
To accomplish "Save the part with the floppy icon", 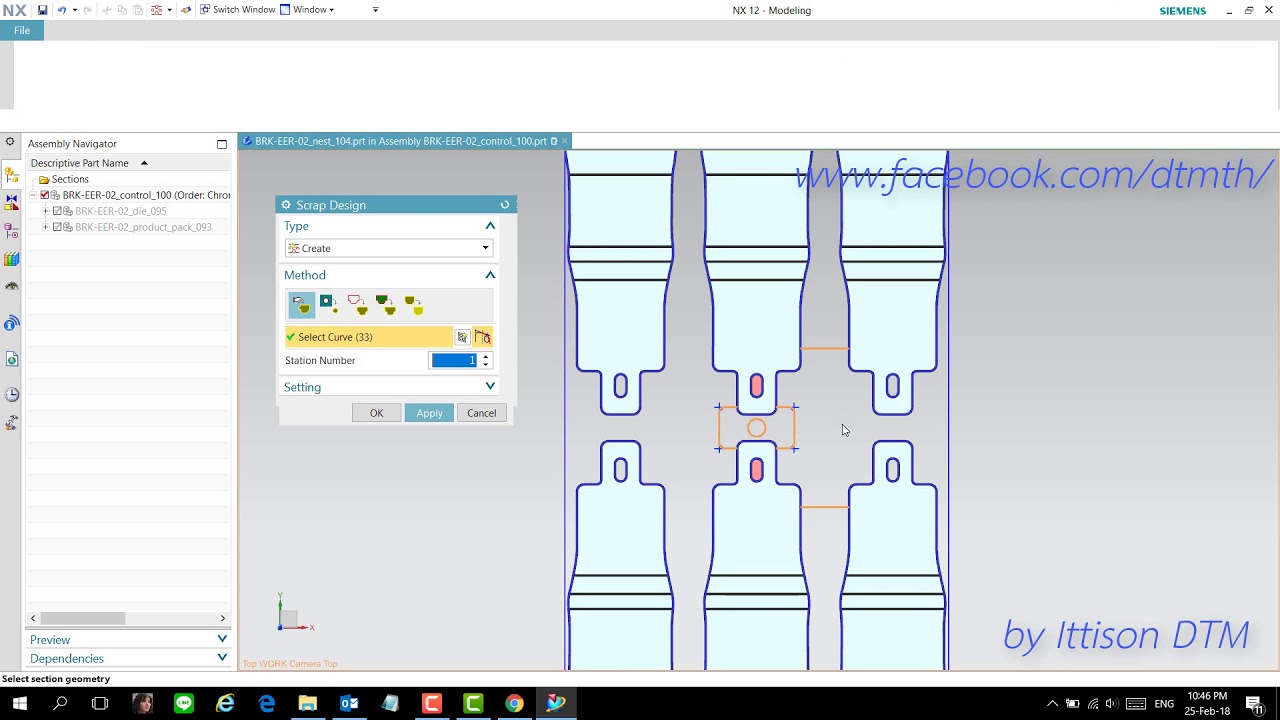I will (x=42, y=10).
